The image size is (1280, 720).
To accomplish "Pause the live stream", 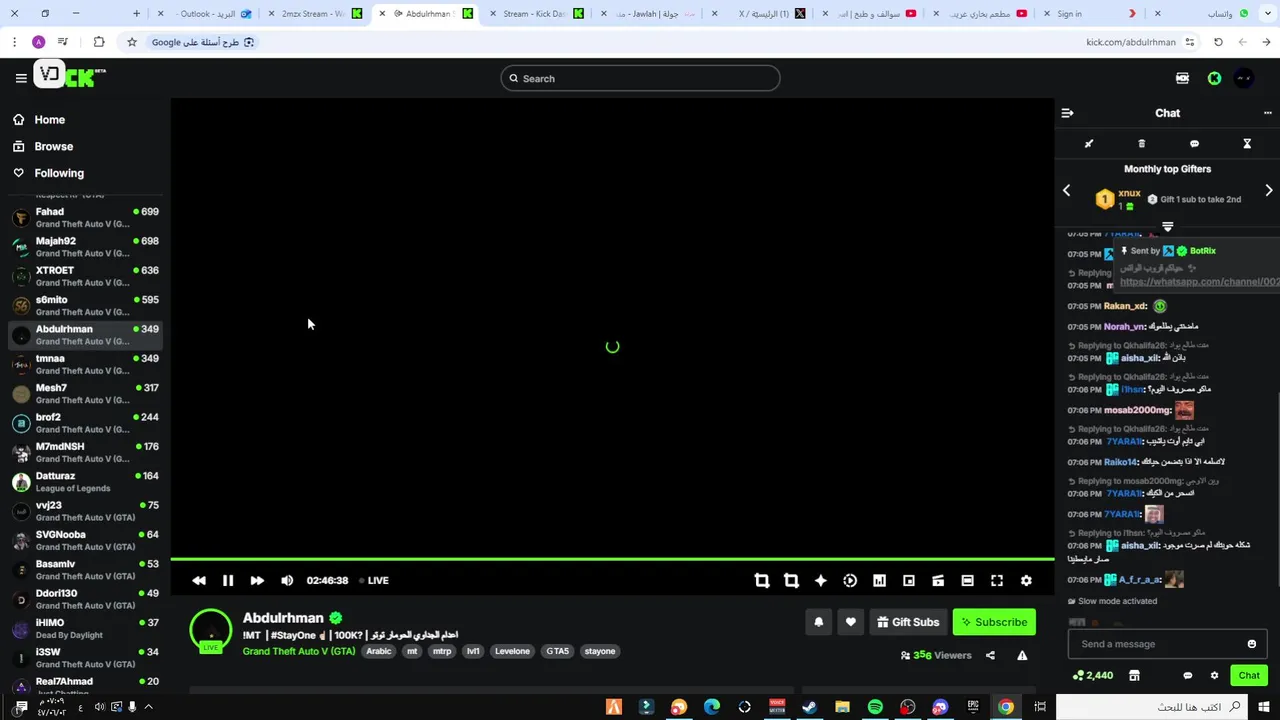I will [x=228, y=580].
